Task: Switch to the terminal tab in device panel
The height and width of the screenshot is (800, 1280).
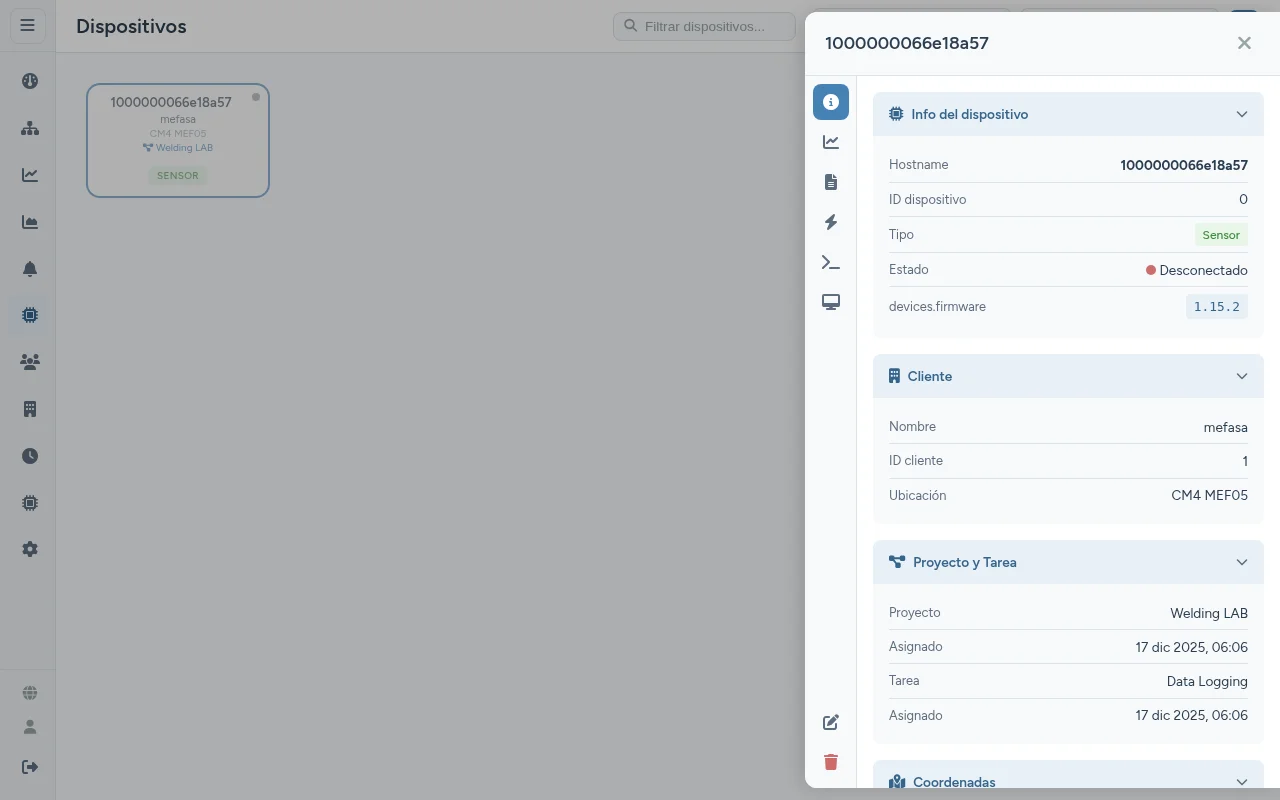Action: (830, 262)
